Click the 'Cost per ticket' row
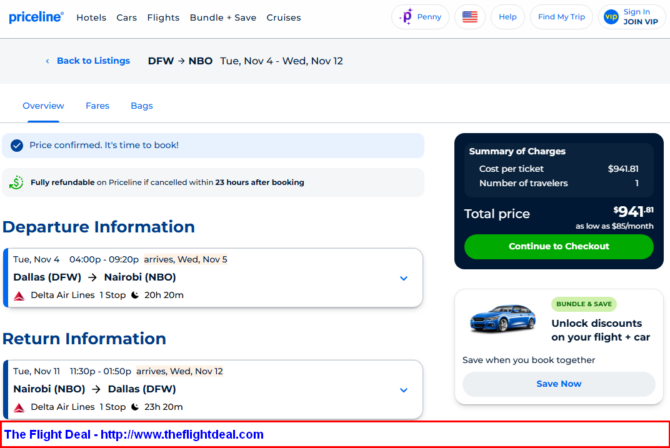This screenshot has height=448, width=670. point(559,169)
